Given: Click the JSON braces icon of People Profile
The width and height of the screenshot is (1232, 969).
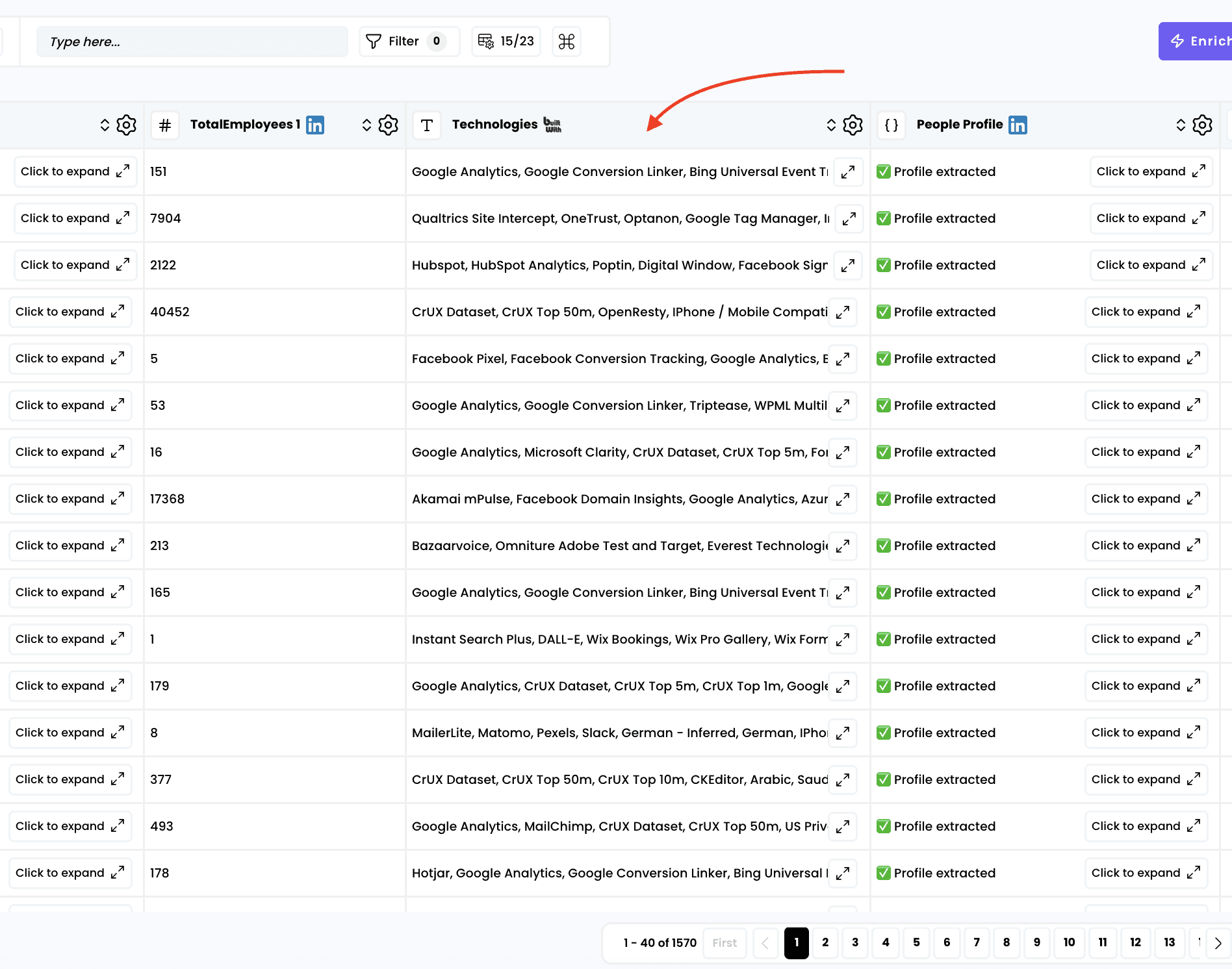Looking at the screenshot, I should click(x=892, y=125).
